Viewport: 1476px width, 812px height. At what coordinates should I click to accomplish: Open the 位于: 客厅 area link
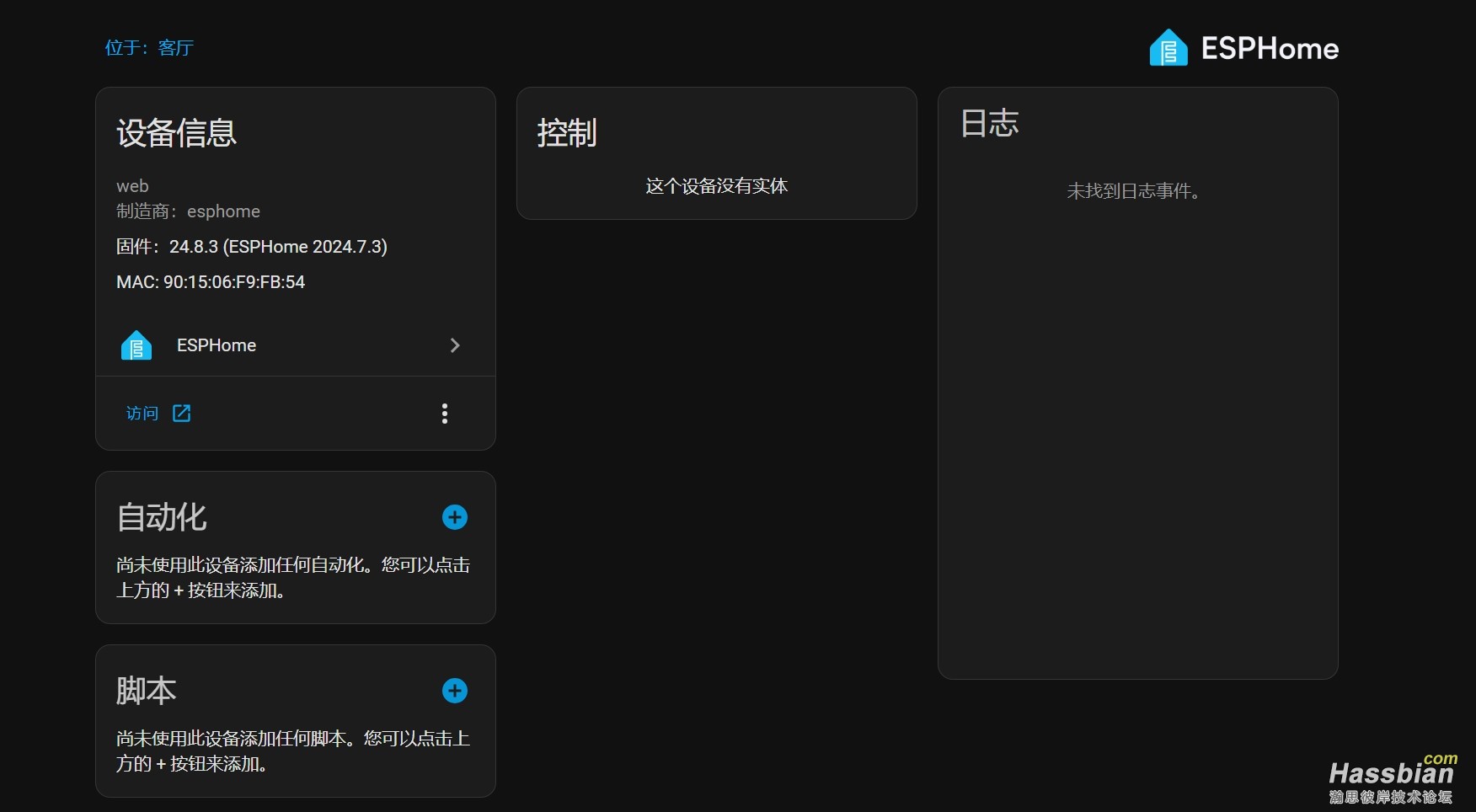coord(149,48)
